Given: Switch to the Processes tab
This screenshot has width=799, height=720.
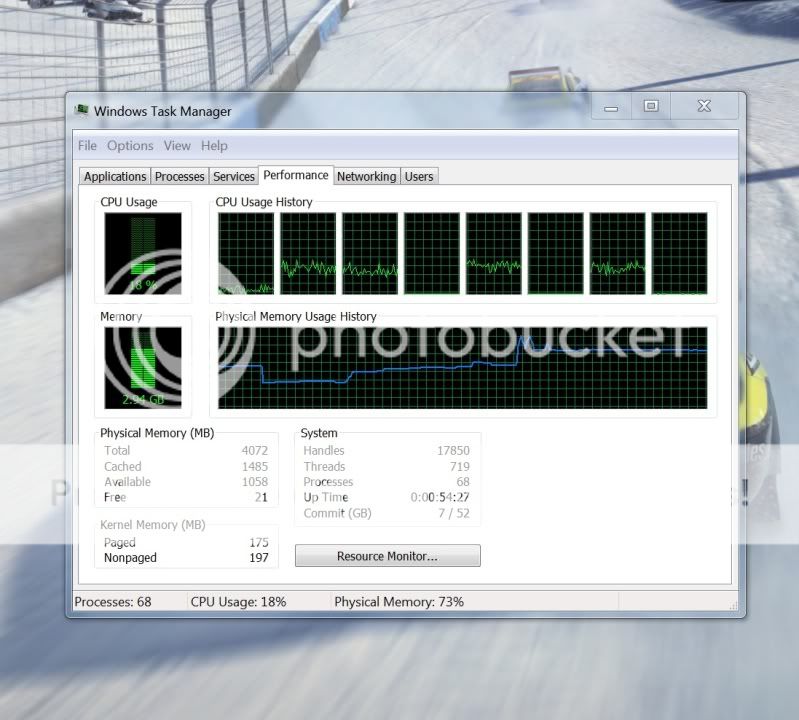Looking at the screenshot, I should click(x=180, y=177).
